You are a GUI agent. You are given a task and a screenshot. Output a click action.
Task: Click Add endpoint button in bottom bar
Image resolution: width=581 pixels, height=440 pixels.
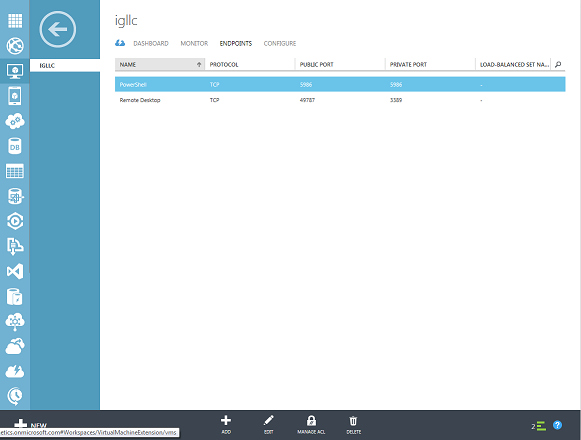coord(226,424)
